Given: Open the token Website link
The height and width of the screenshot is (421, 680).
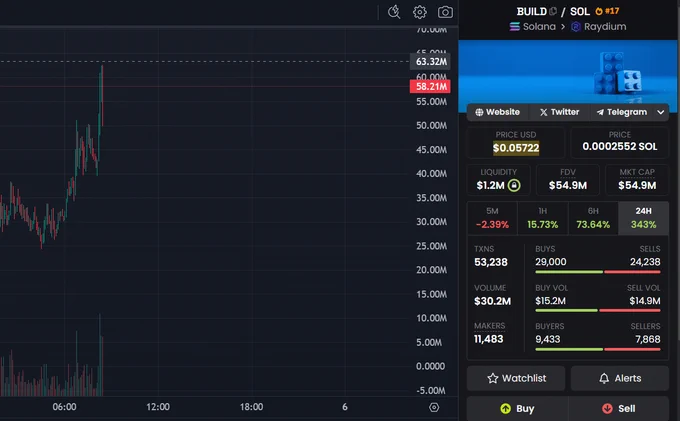Looking at the screenshot, I should (x=497, y=112).
